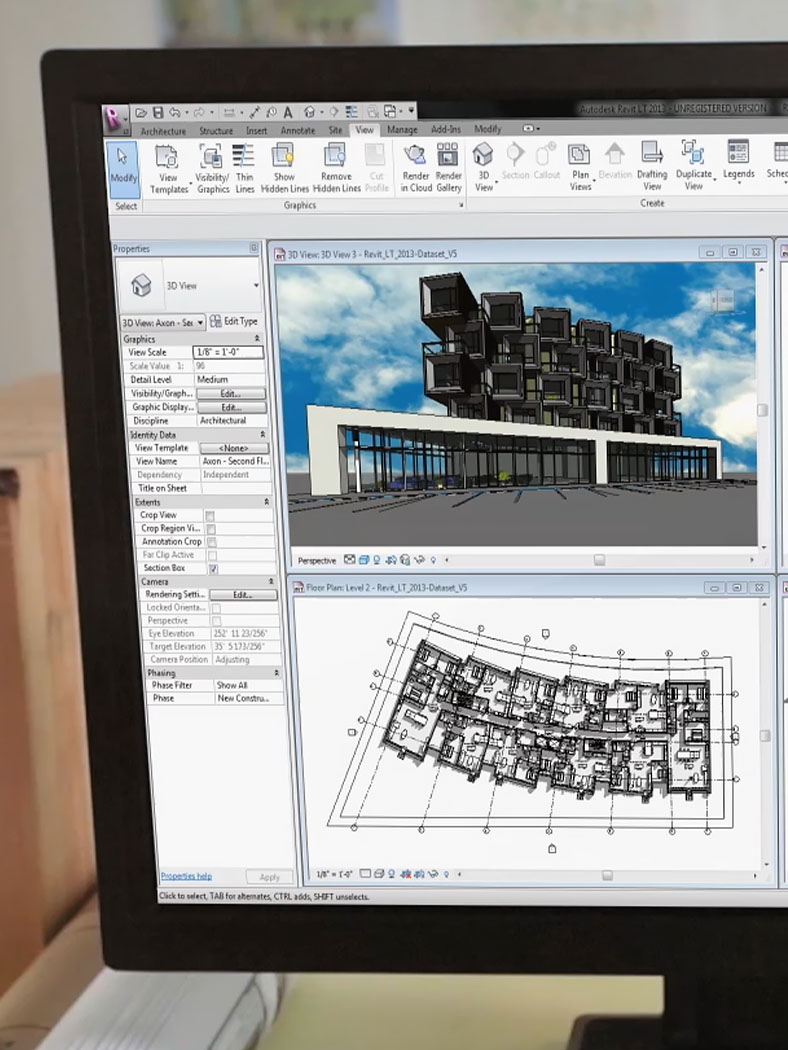Open Graphics panel dialog launcher arrow
This screenshot has width=788, height=1050.
461,205
